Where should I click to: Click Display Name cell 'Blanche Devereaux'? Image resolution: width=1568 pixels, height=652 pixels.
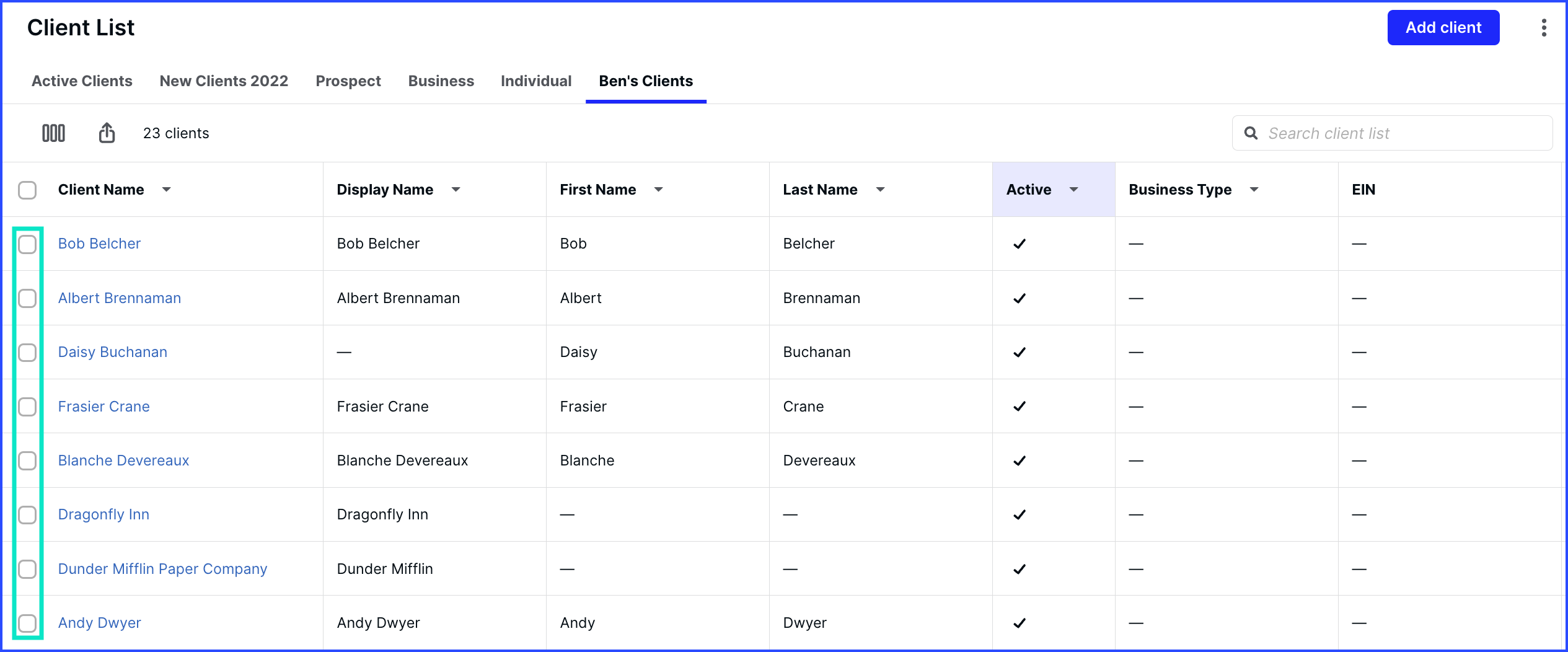pyautogui.click(x=402, y=460)
